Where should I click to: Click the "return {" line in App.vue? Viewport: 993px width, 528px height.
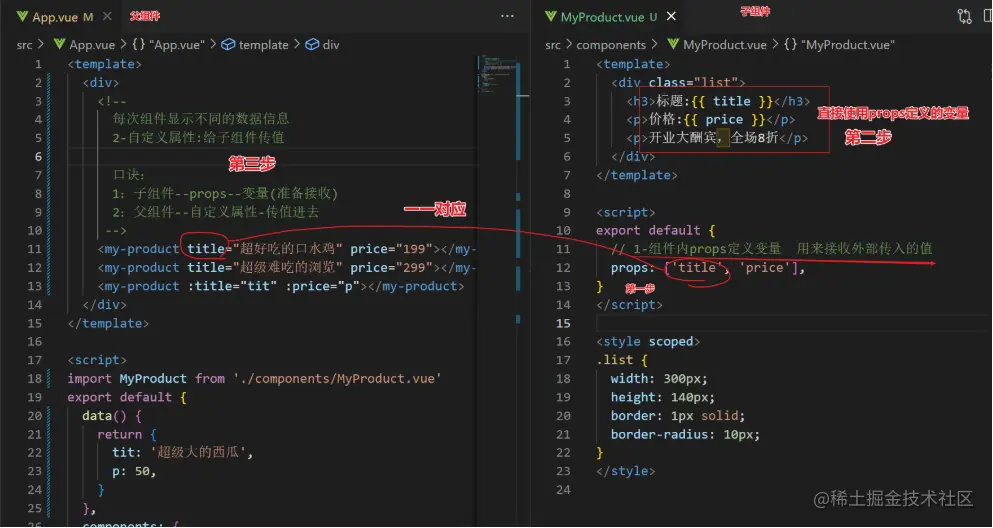coord(127,434)
